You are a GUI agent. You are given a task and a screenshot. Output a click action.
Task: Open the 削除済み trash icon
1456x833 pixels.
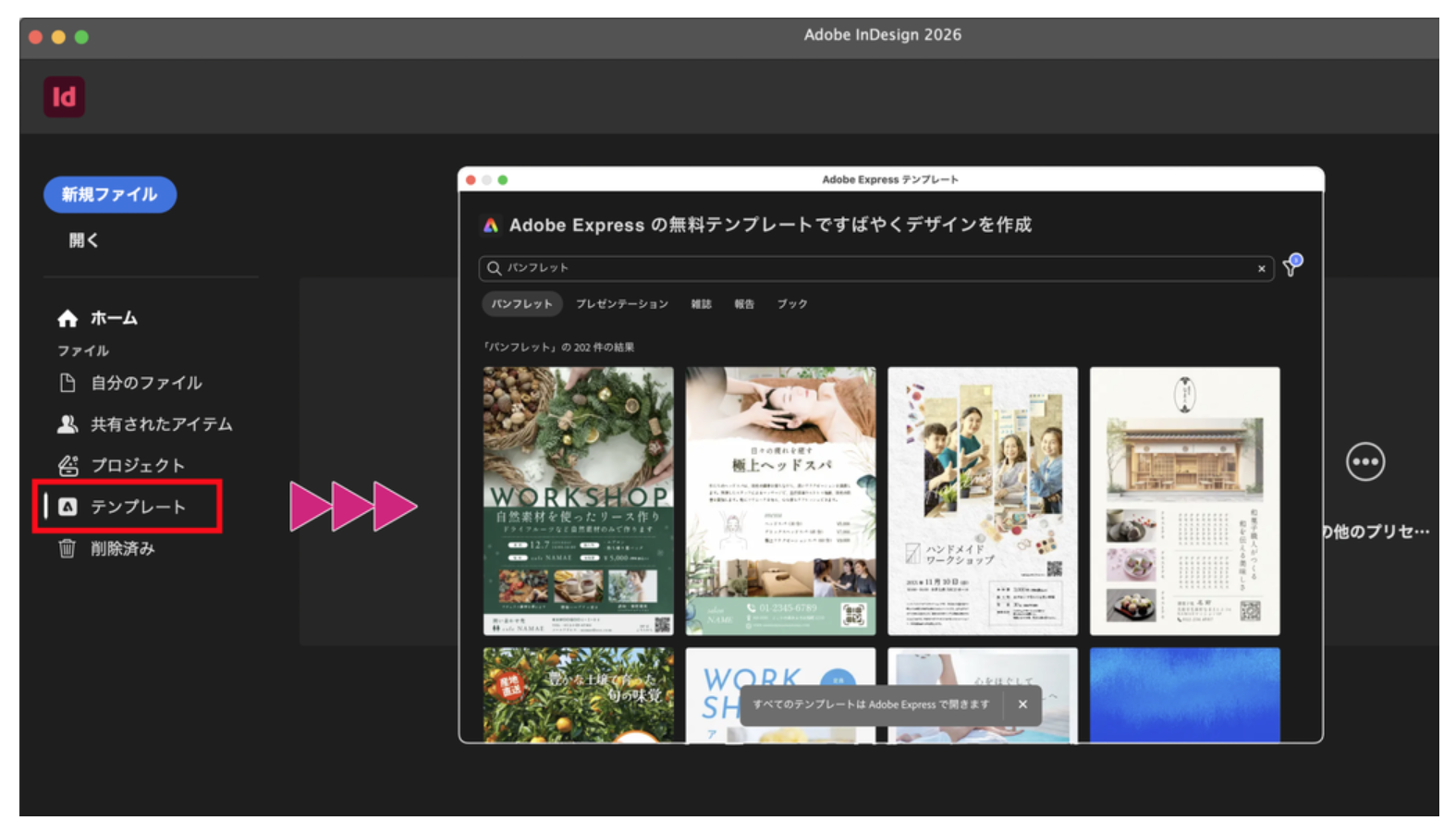pos(67,548)
